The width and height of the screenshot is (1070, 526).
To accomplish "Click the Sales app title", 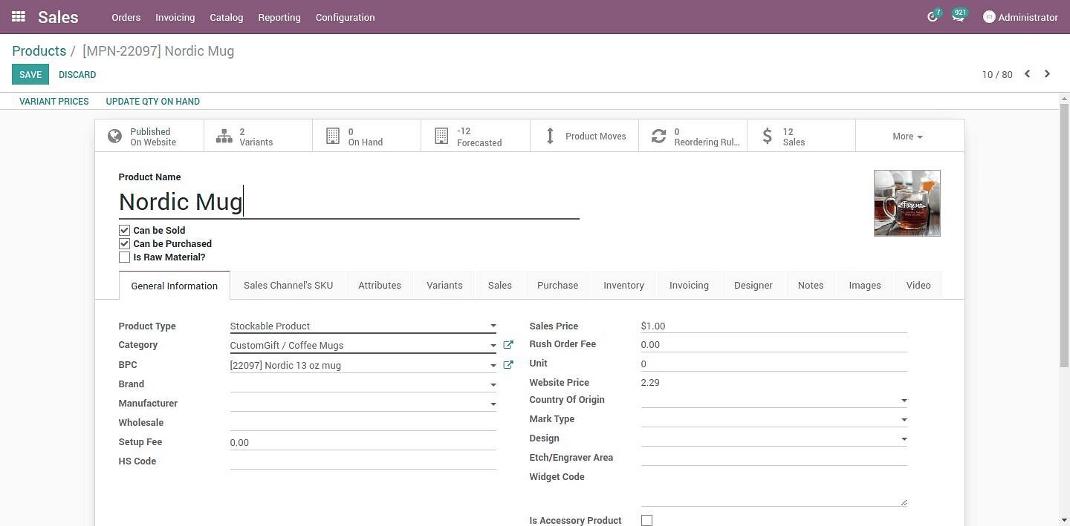I will pyautogui.click(x=58, y=17).
